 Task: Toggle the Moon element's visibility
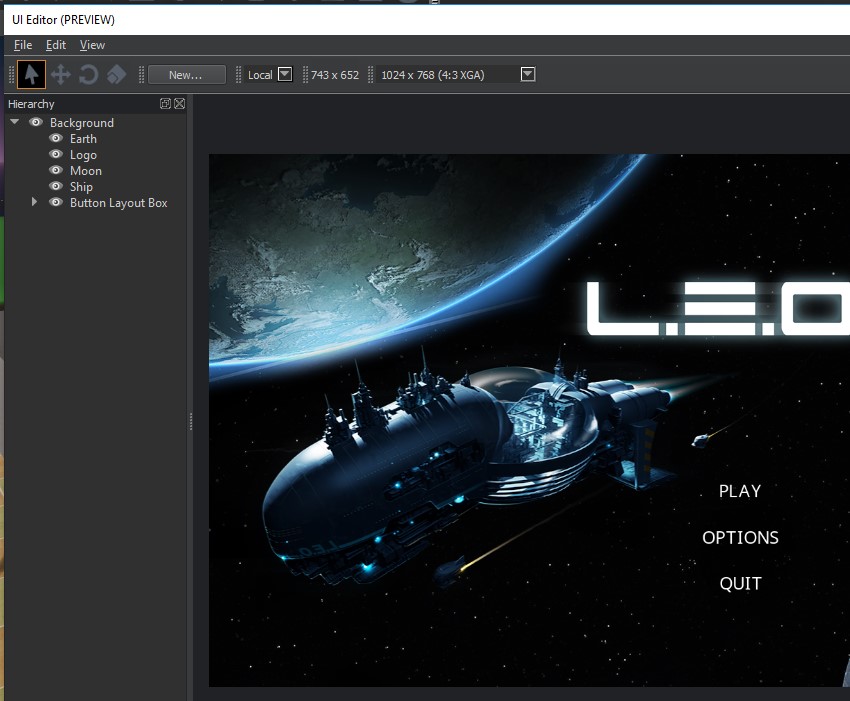[x=55, y=170]
